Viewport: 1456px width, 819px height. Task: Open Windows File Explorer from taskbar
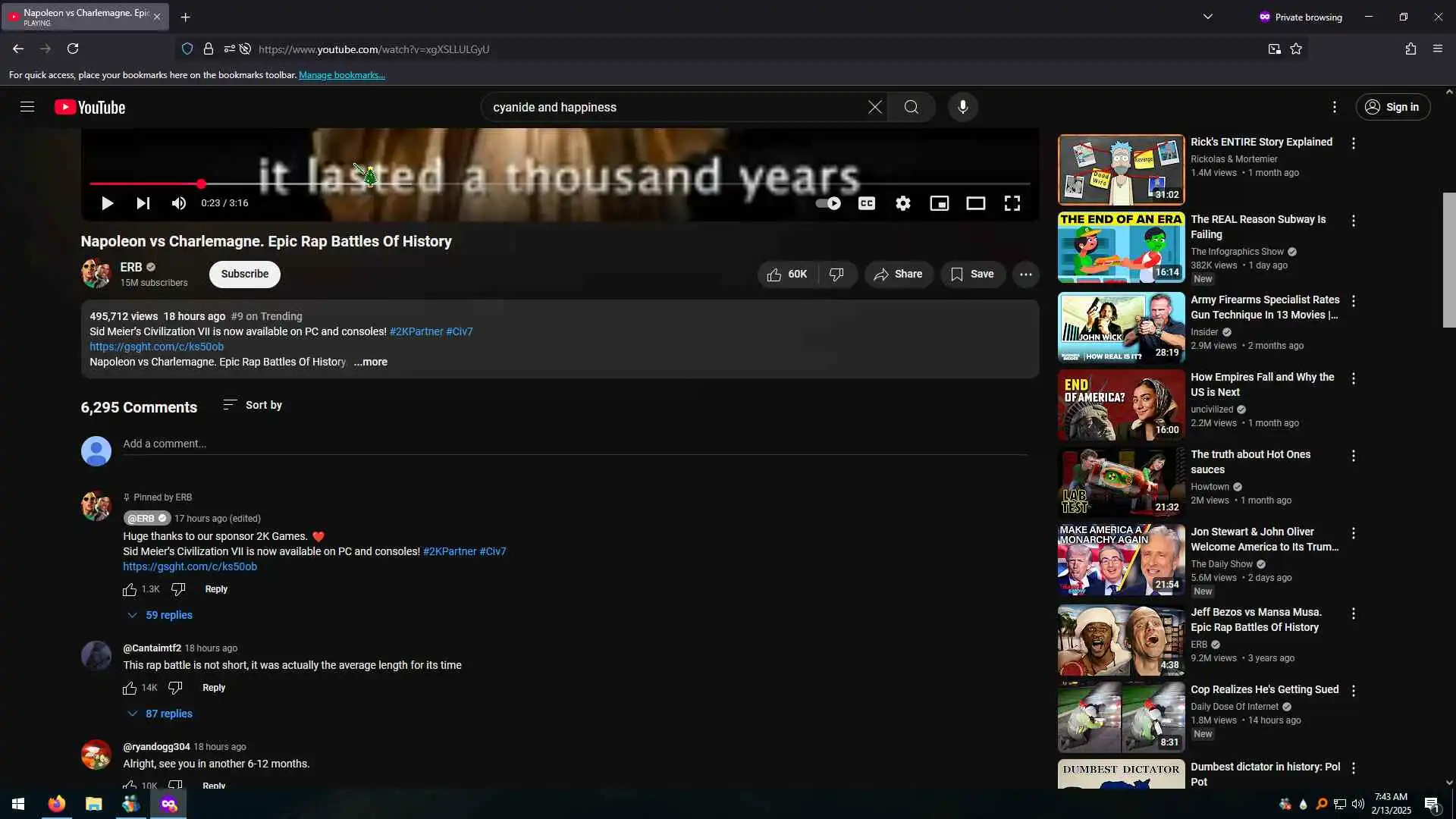point(93,804)
